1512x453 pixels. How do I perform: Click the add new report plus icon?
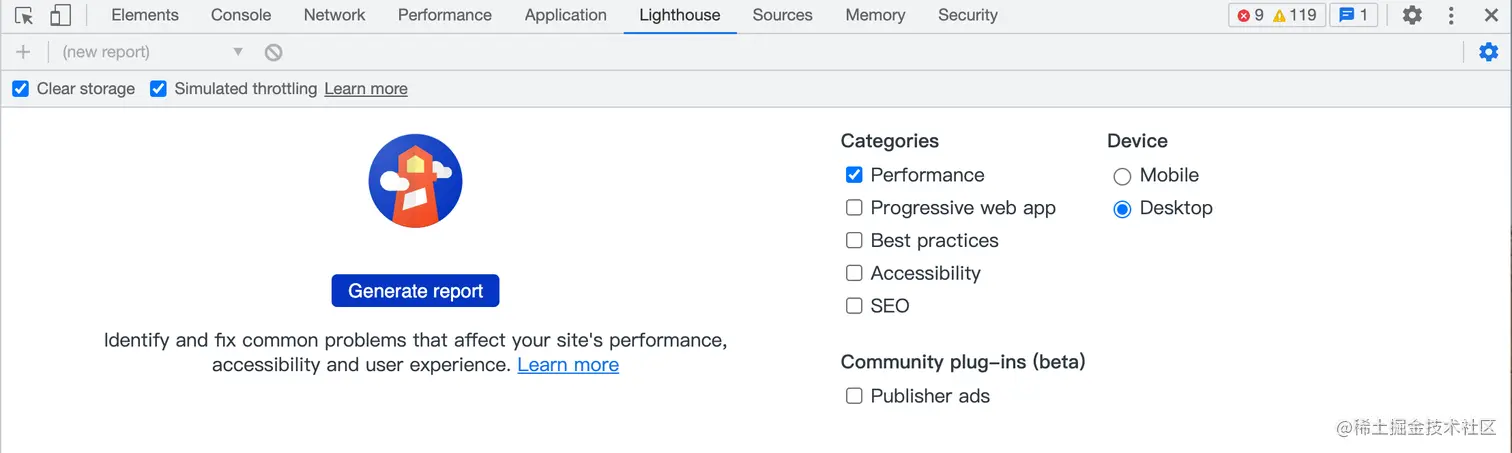(23, 52)
